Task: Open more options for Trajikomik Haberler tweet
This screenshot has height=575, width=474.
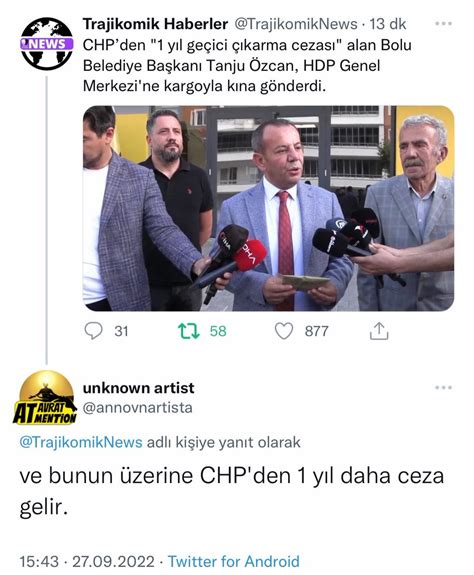Action: [x=443, y=23]
